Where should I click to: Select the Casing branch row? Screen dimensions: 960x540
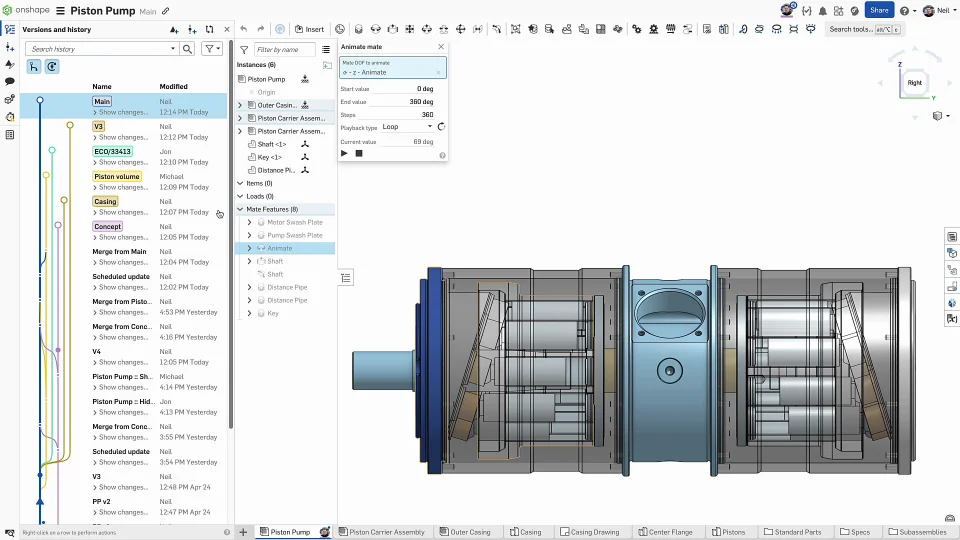124,206
